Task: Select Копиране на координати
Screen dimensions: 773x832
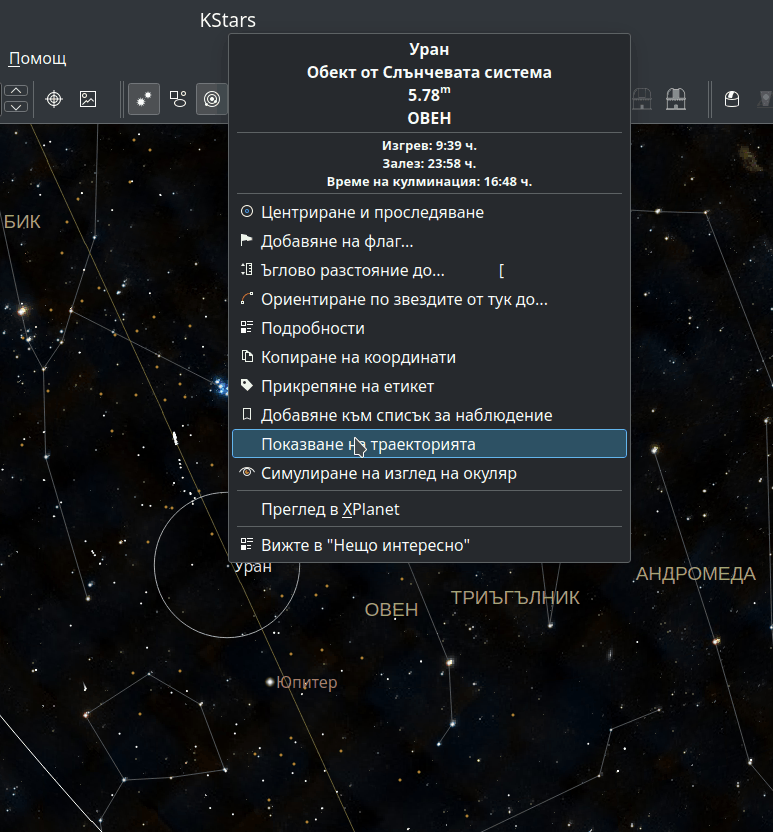Action: point(358,357)
